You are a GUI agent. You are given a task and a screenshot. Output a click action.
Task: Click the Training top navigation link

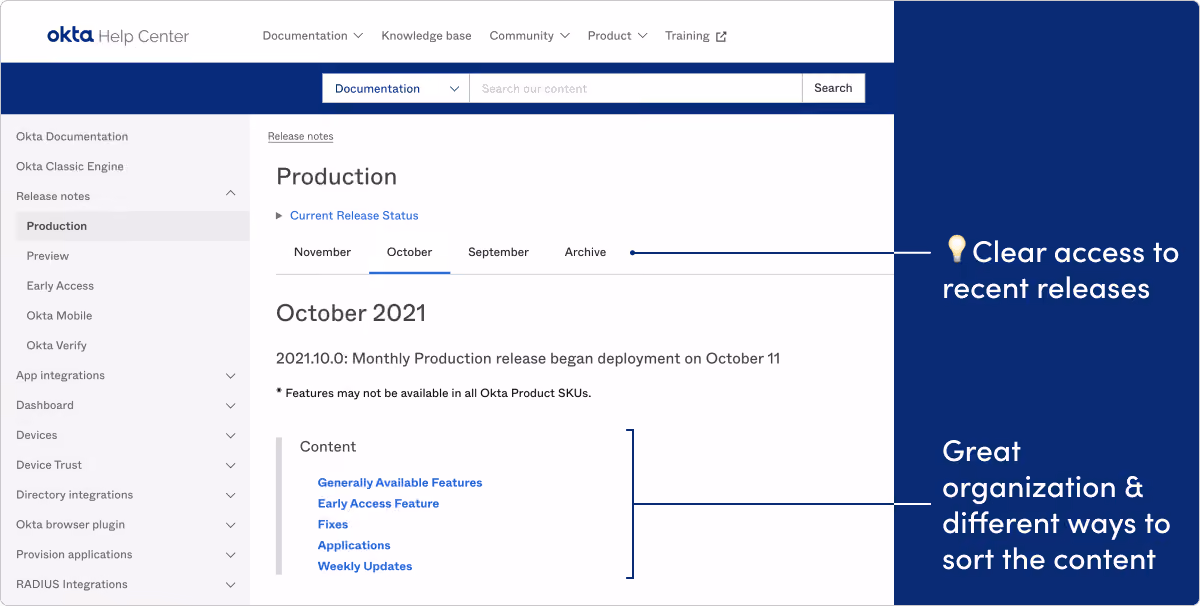coord(687,36)
